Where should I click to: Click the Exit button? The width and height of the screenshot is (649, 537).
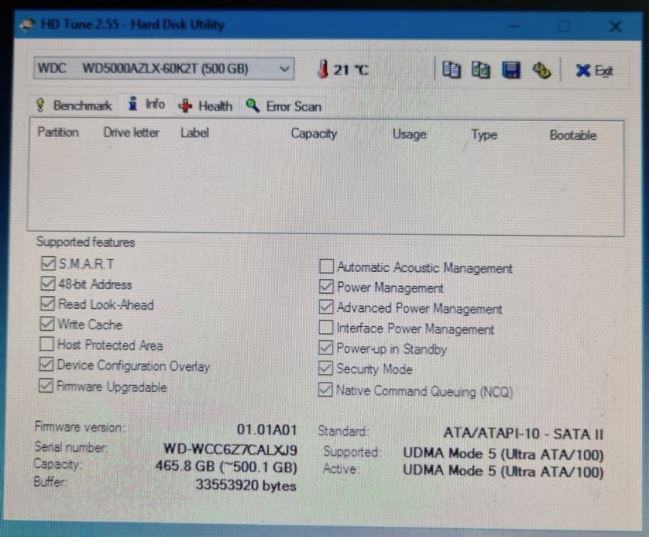pos(594,71)
